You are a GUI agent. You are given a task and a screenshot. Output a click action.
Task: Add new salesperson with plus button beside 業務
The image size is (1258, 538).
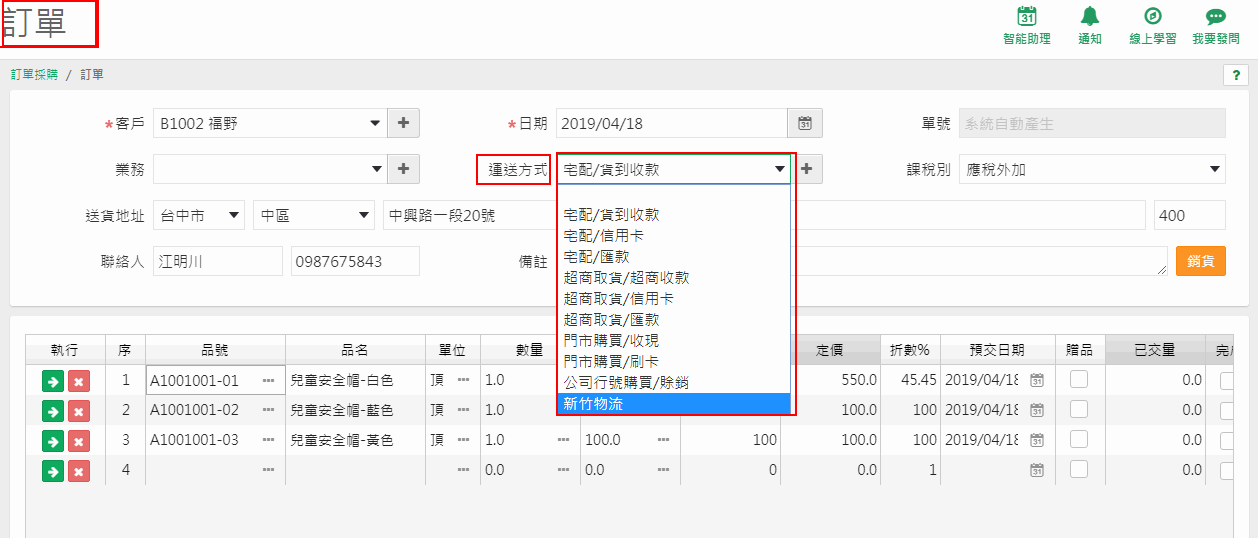pyautogui.click(x=403, y=169)
